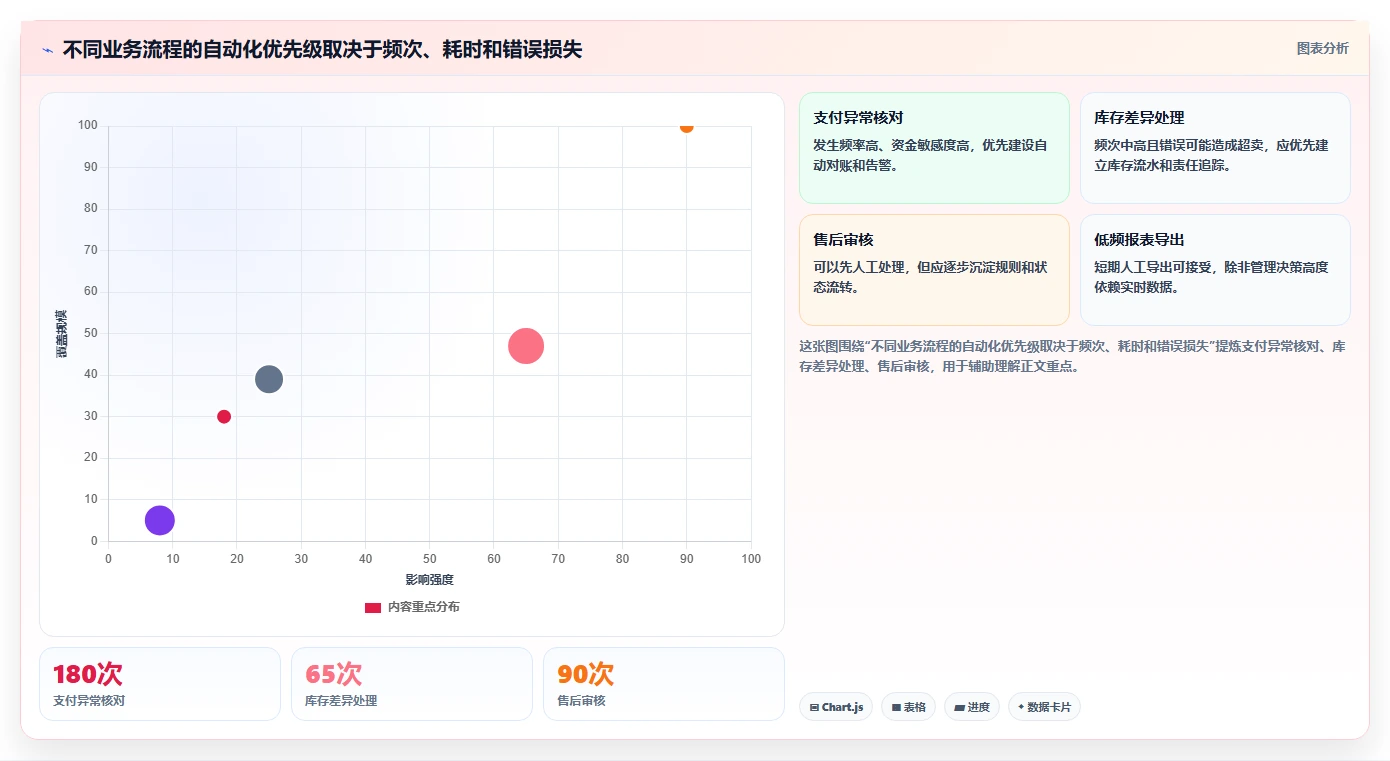Click the page title heading
Viewport: 1390px width, 761px height.
tap(322, 49)
